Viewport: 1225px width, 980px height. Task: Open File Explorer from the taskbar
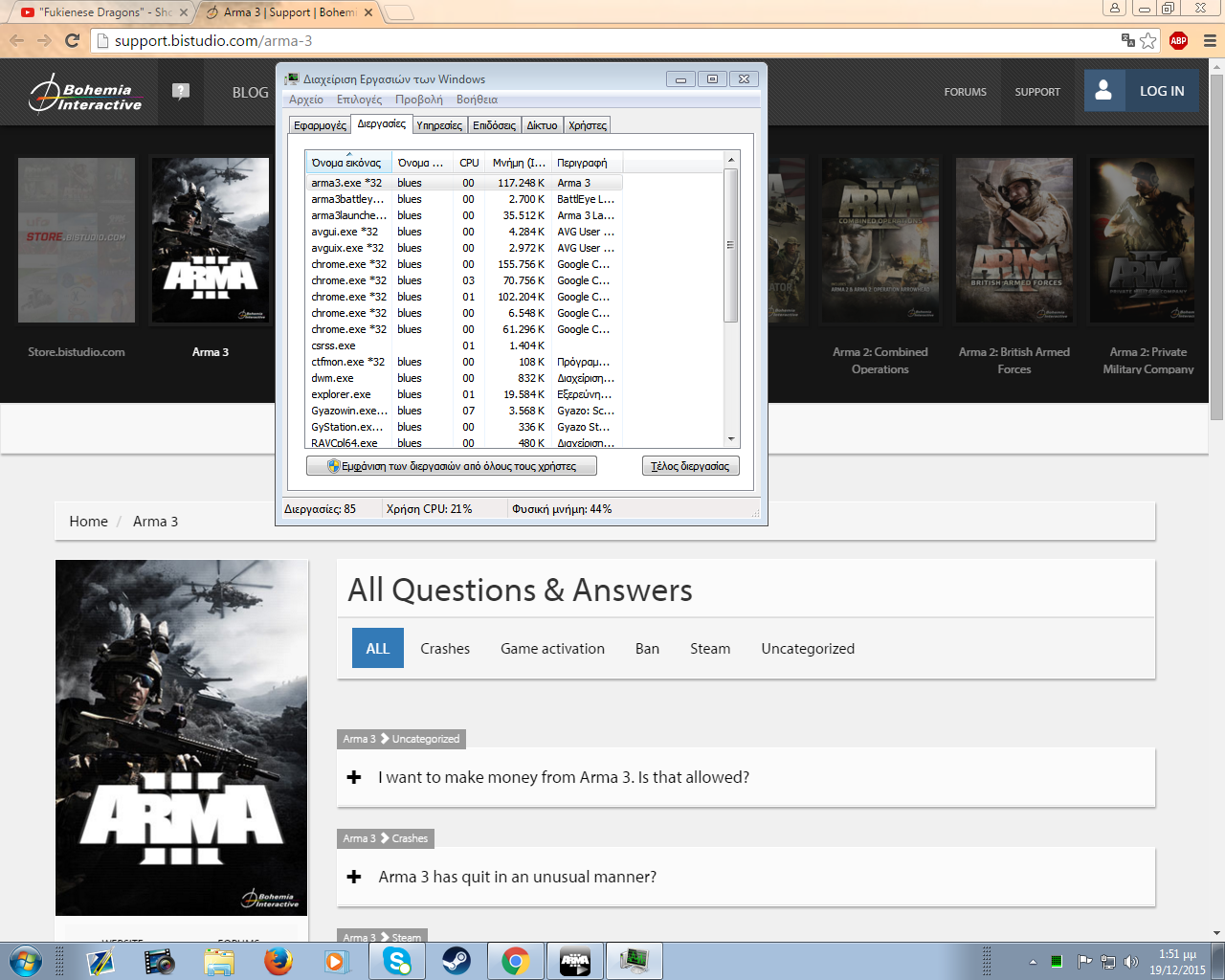219,961
